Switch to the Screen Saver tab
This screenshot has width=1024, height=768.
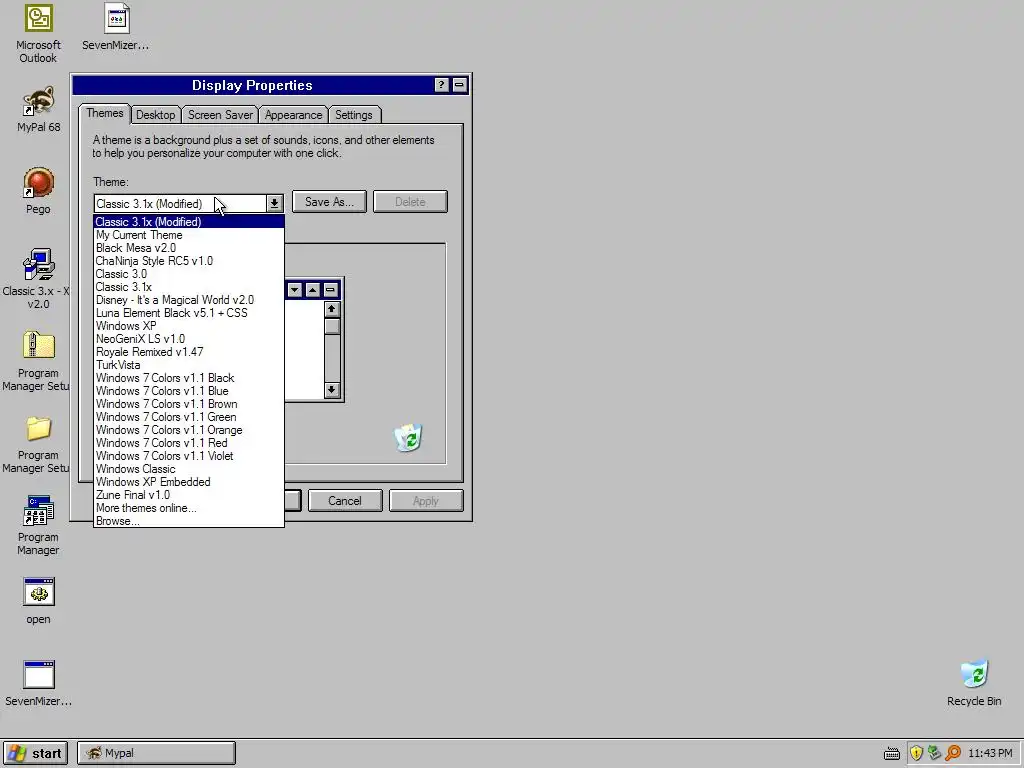[220, 115]
